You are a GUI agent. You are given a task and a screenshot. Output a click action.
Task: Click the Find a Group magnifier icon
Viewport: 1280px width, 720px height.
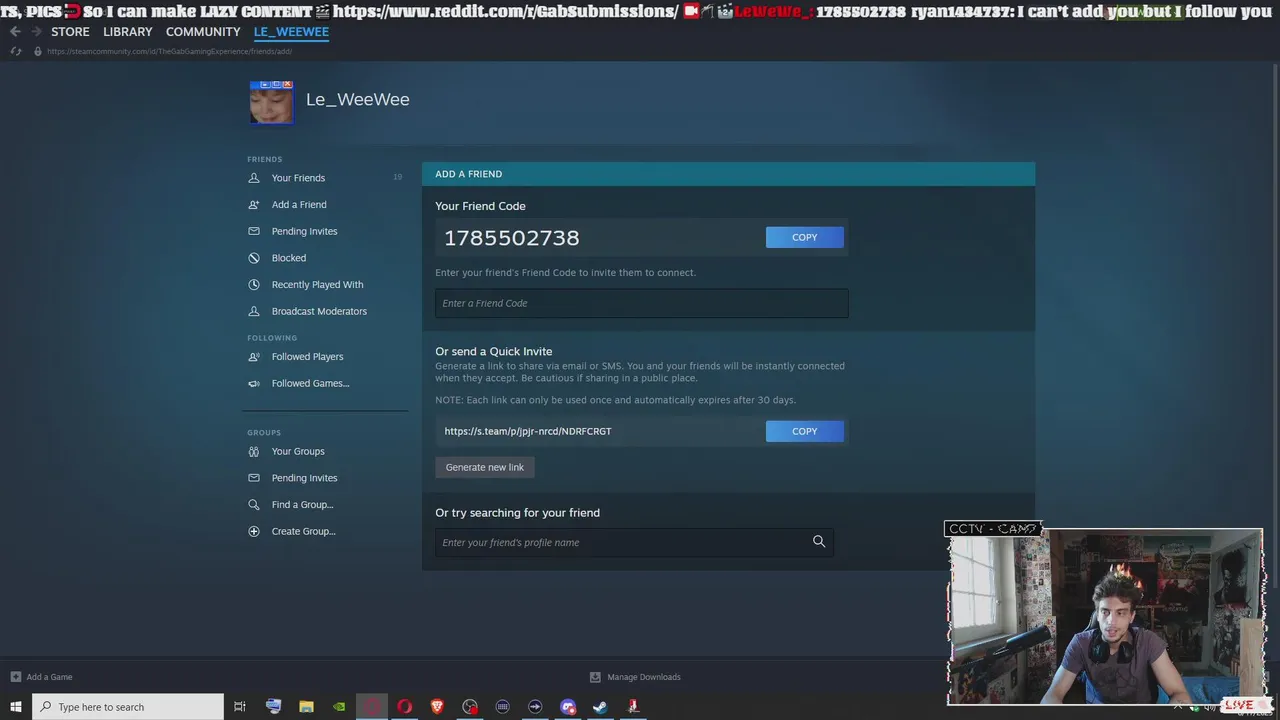click(254, 505)
